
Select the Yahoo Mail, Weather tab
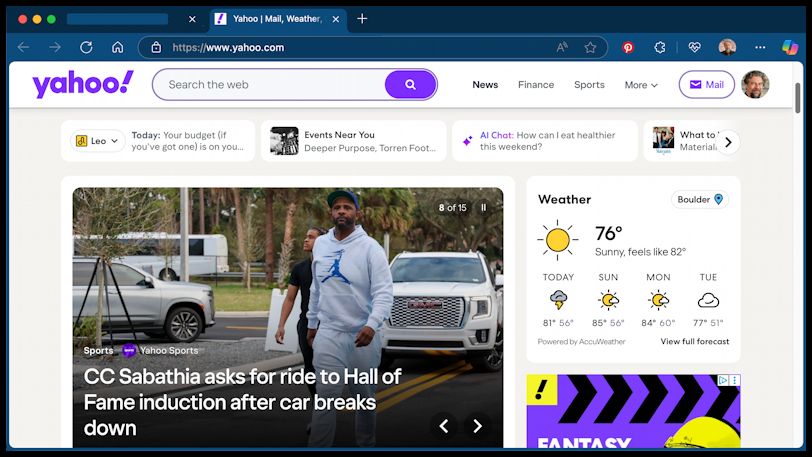coord(277,19)
